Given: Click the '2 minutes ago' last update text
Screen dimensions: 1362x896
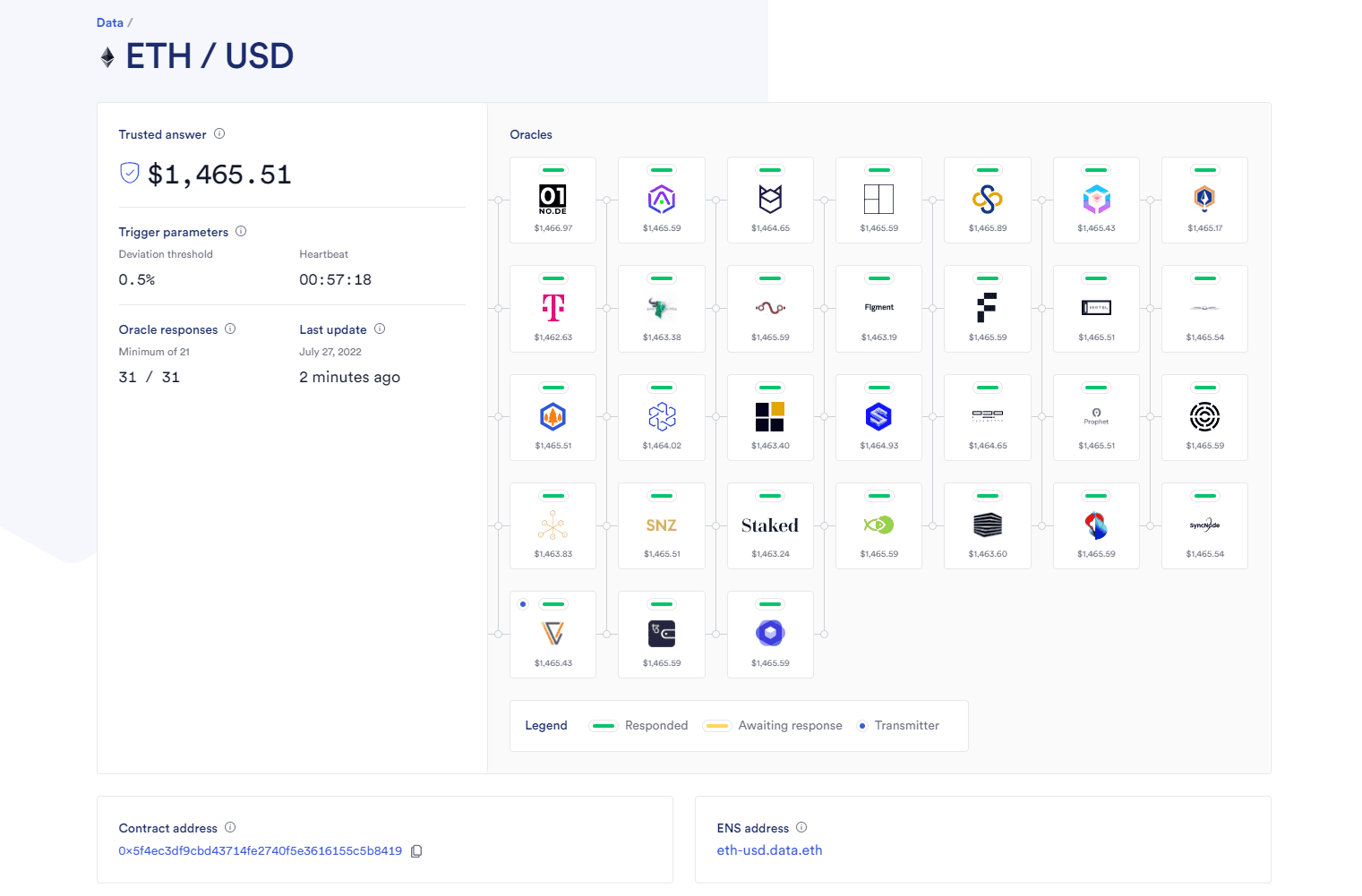Looking at the screenshot, I should click(350, 378).
